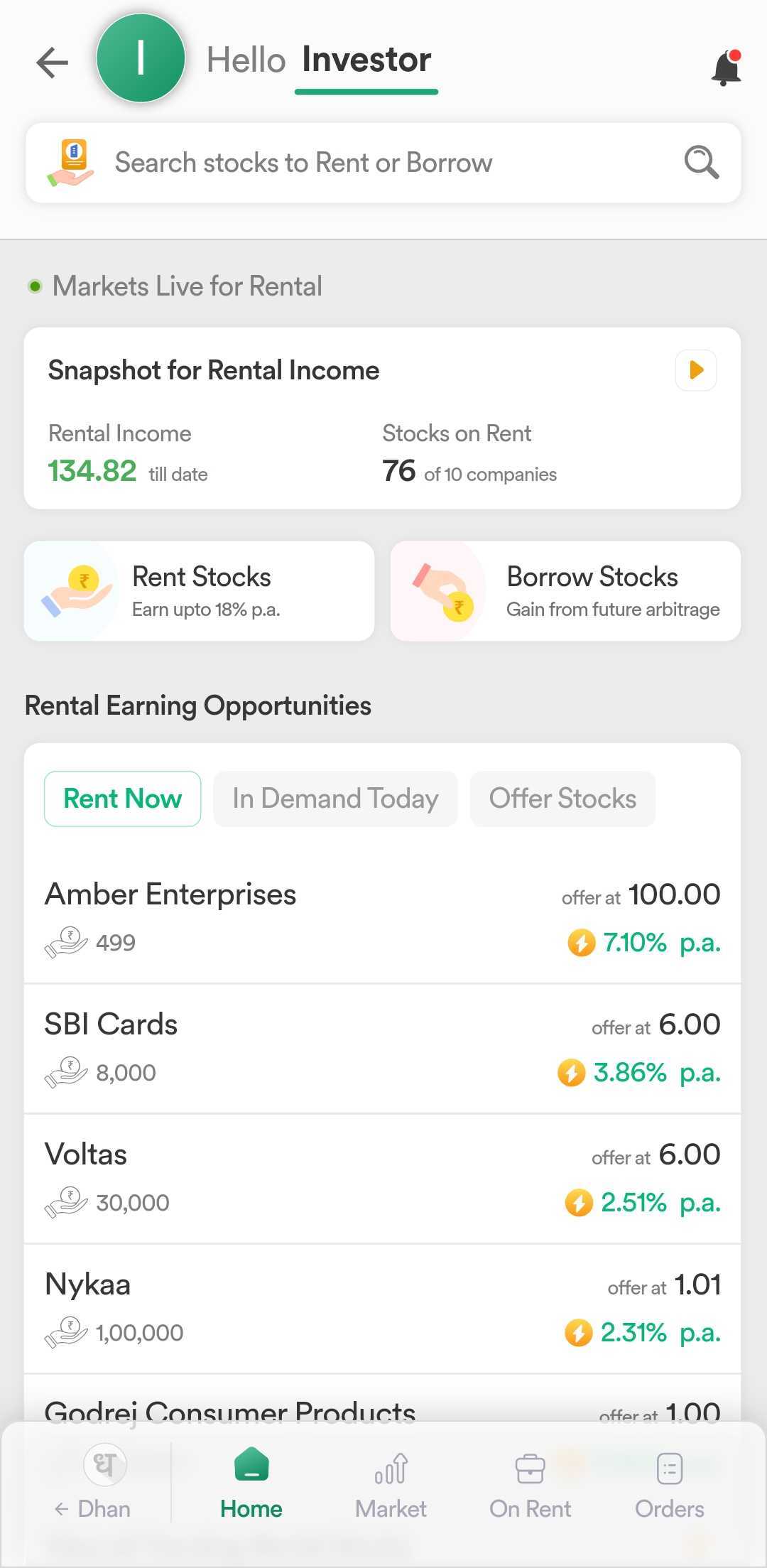Viewport: 767px width, 1568px height.
Task: Select the Voltas listing
Action: (382, 1178)
